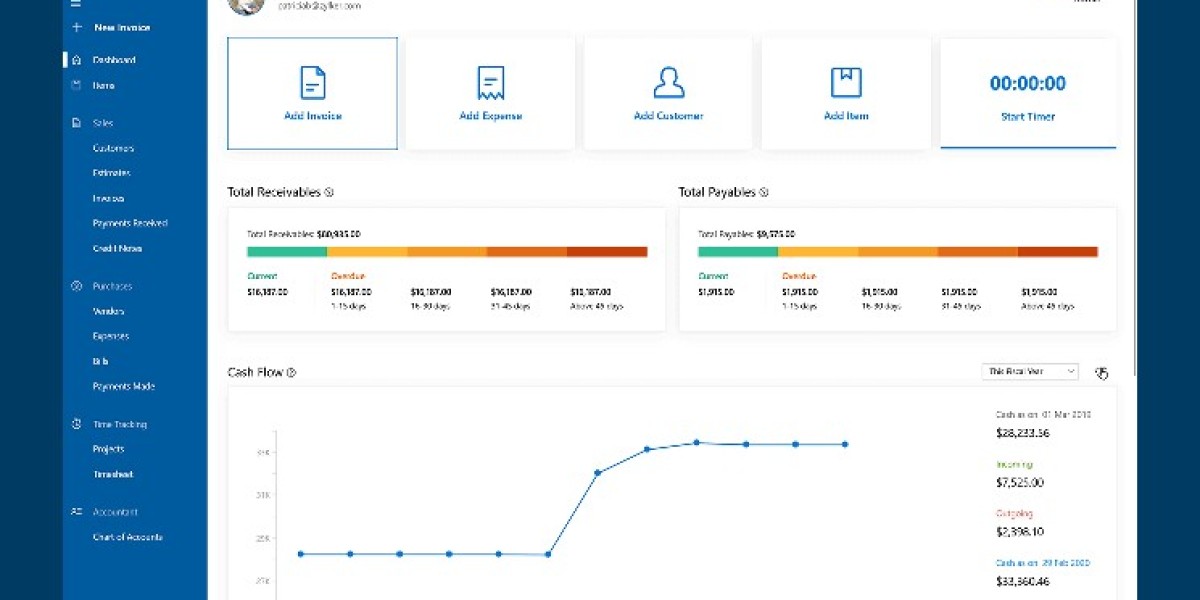Open Items in the sidebar
Image resolution: width=1200 pixels, height=600 pixels.
[104, 86]
